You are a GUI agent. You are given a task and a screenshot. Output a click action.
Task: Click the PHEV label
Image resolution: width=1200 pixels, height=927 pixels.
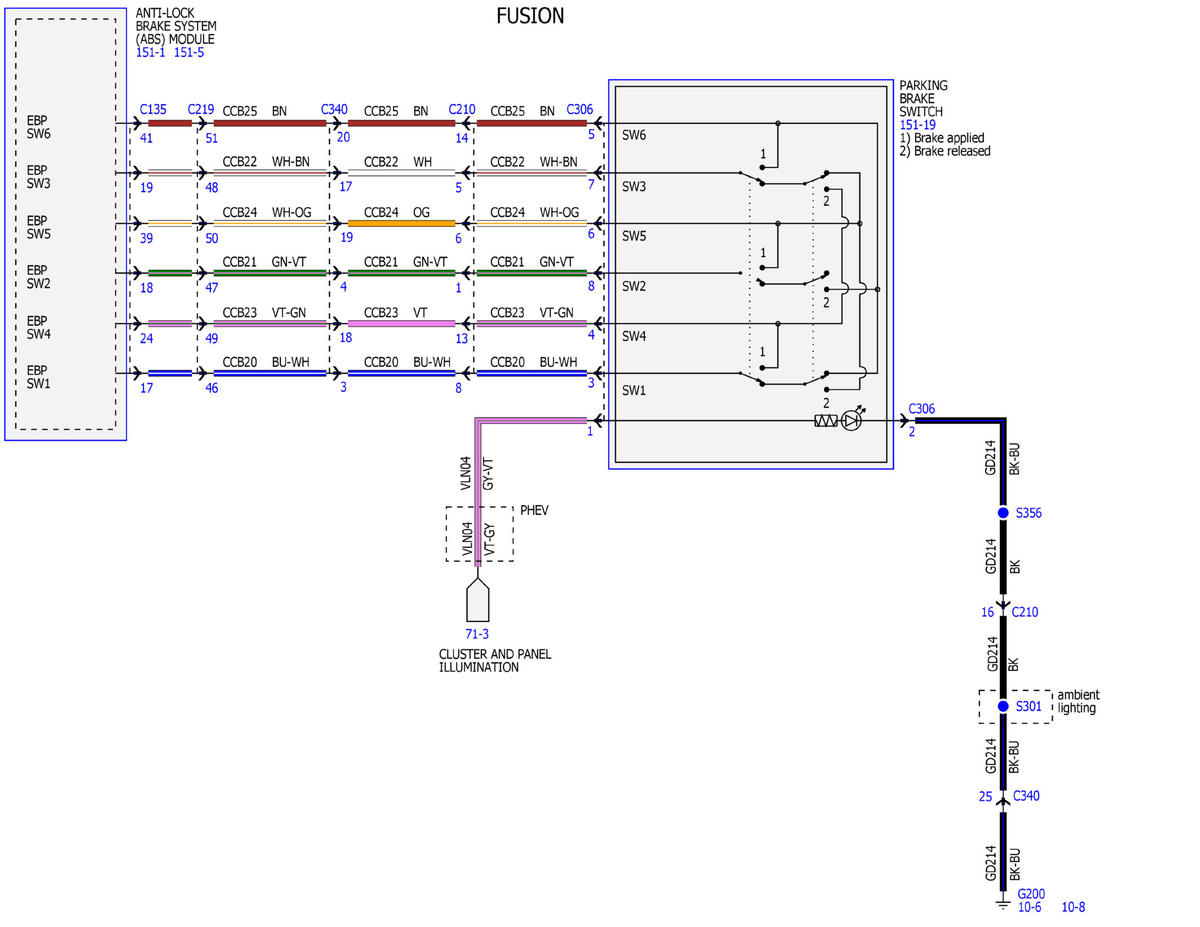click(534, 510)
